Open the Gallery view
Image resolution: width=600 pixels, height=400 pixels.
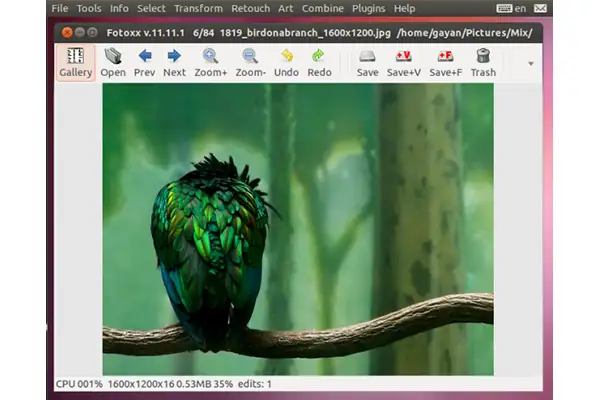click(x=75, y=62)
